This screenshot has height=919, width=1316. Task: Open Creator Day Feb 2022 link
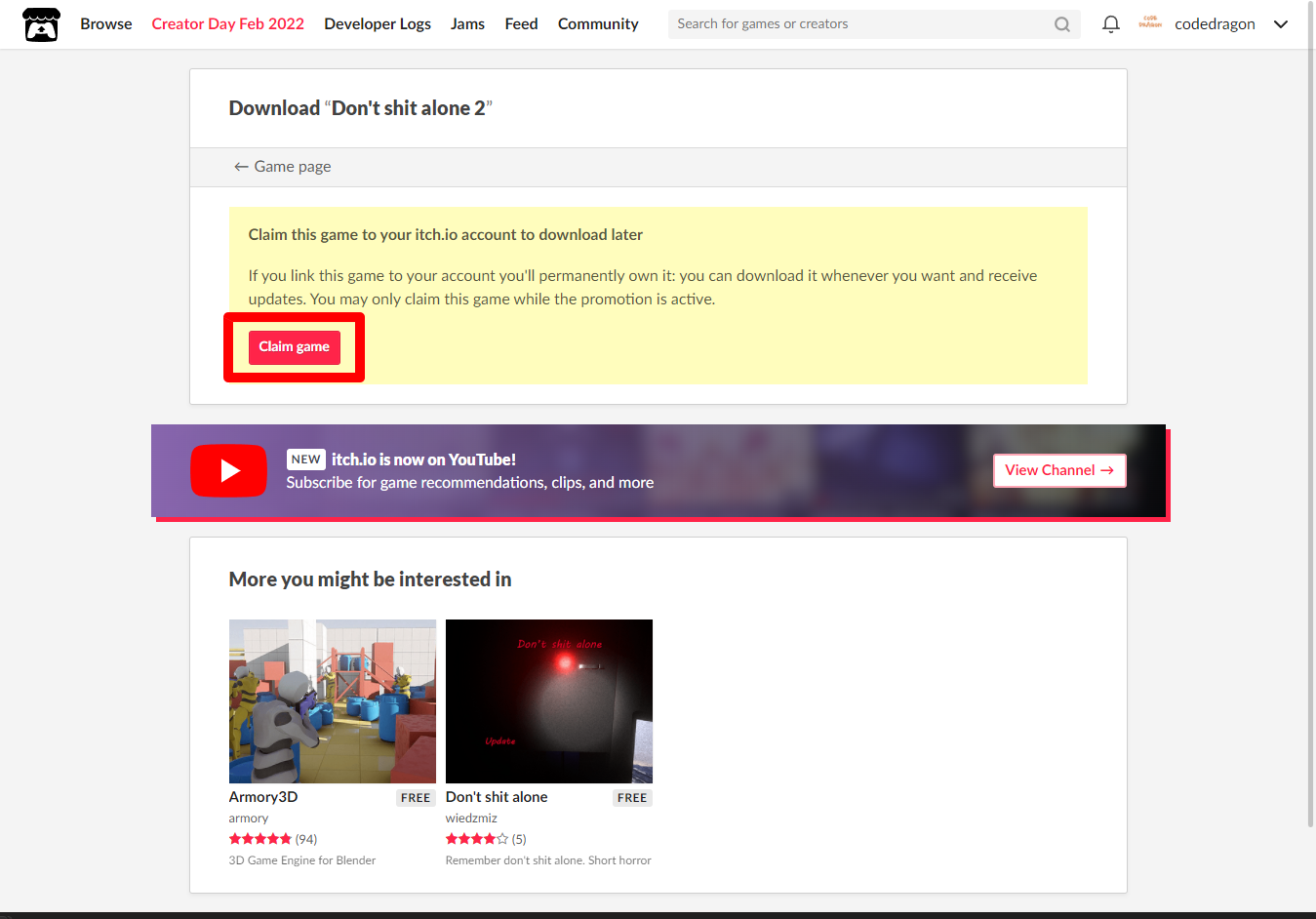point(227,24)
